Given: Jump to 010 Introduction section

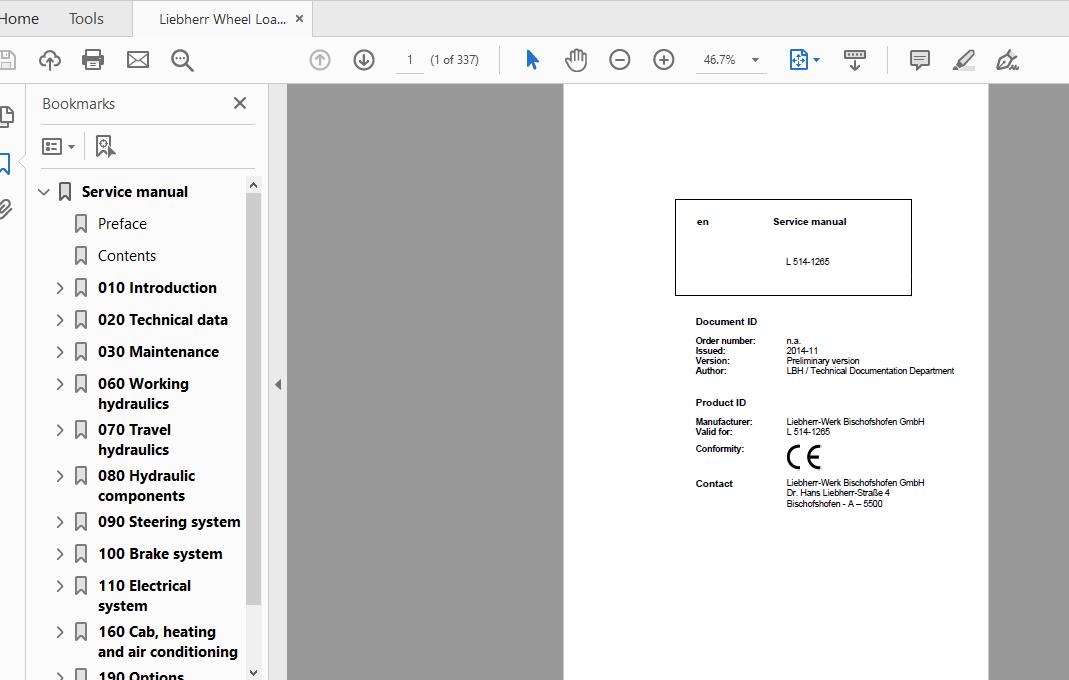Looking at the screenshot, I should coord(157,288).
